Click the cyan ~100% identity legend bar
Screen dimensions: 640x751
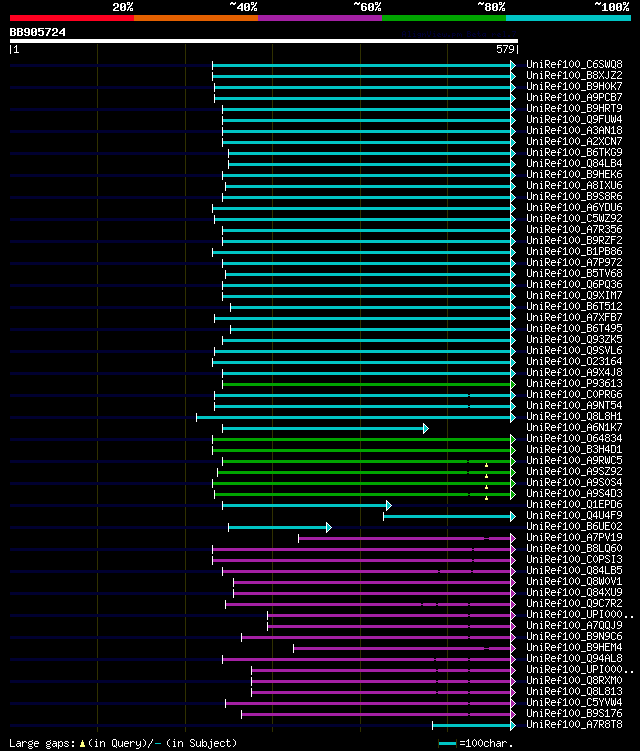(568, 18)
